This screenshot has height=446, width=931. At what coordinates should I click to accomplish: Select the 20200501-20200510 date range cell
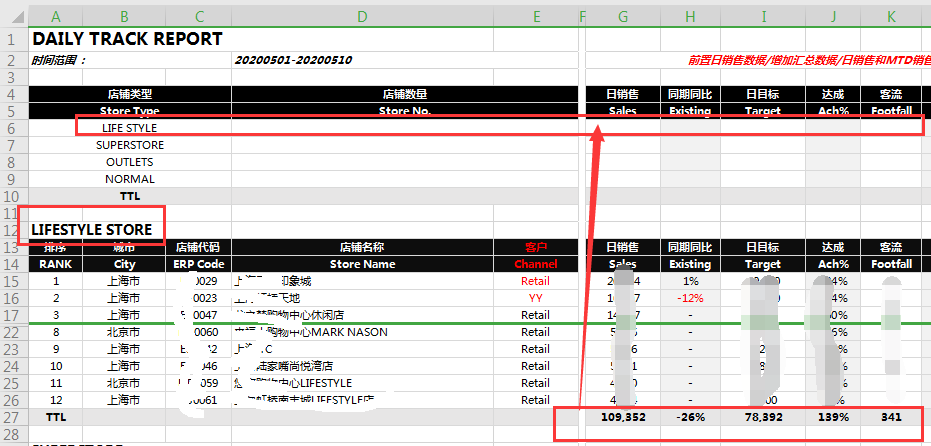(293, 60)
